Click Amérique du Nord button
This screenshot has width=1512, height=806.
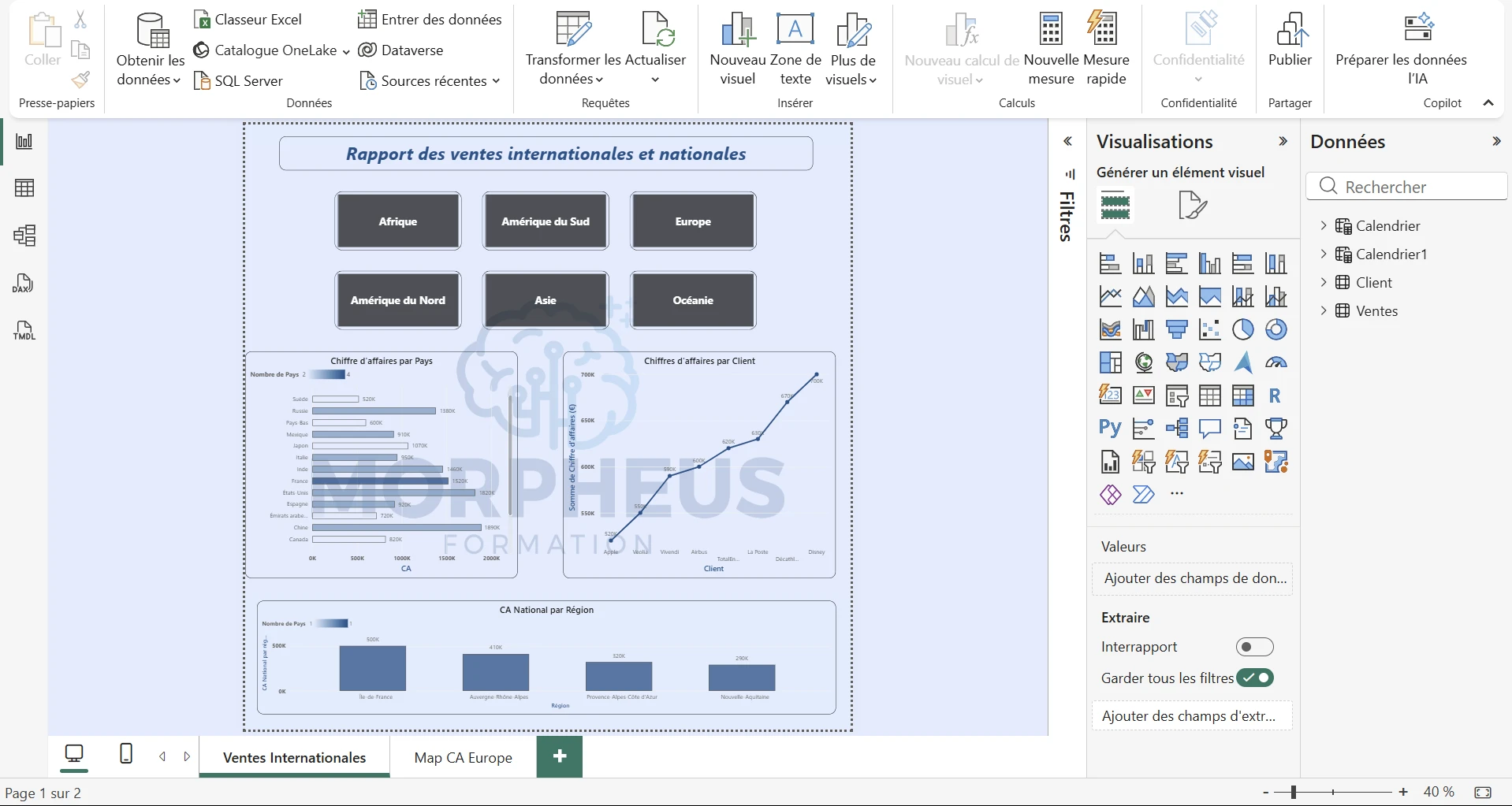pos(398,300)
